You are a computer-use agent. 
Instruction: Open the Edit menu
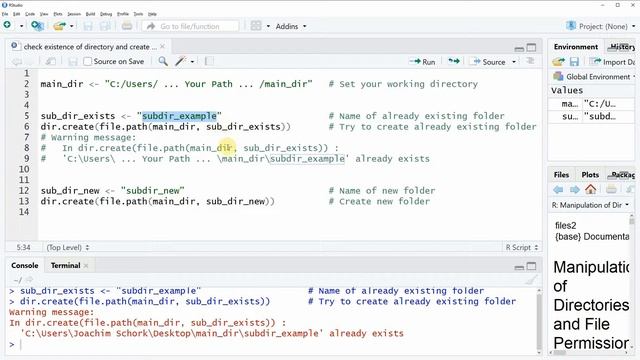[17, 14]
